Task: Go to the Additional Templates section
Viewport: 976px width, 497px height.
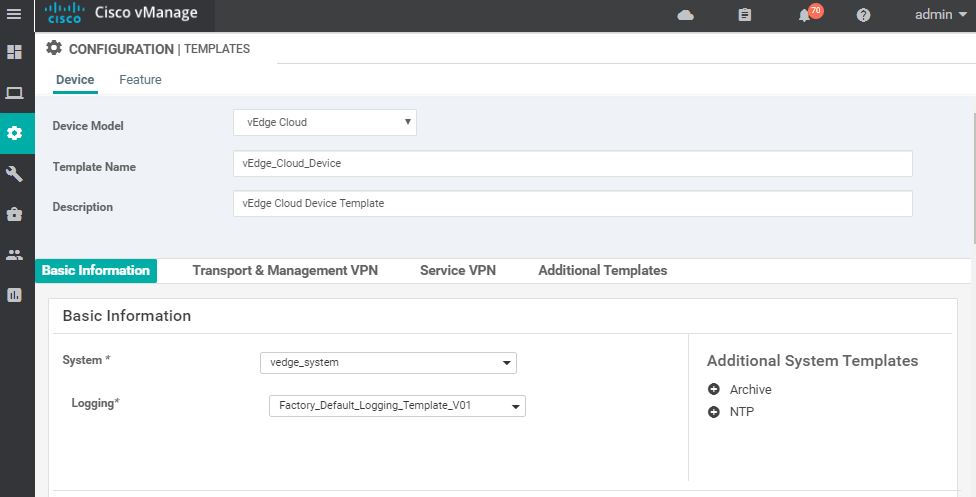Action: tap(603, 270)
